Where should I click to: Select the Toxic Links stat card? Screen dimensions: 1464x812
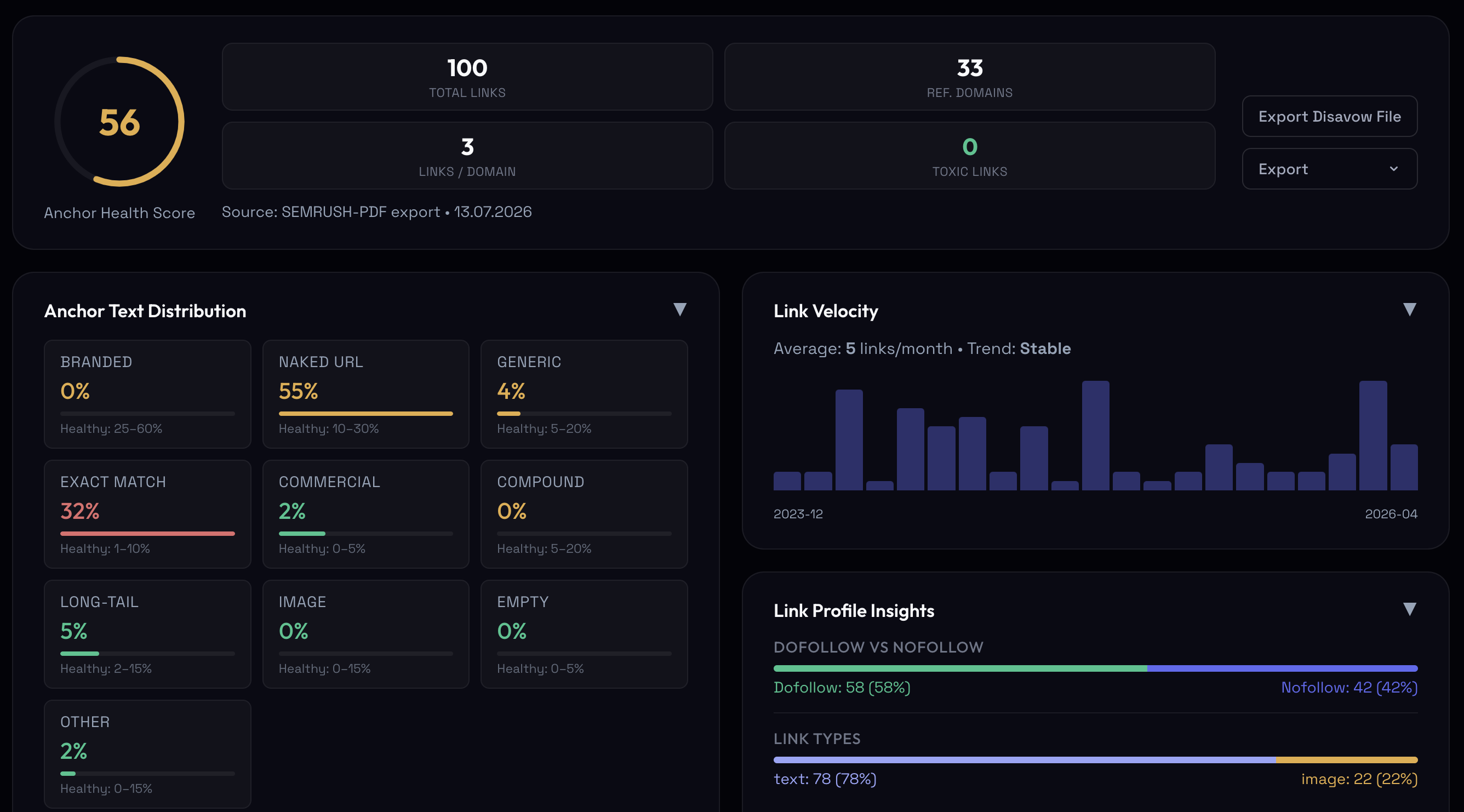(970, 156)
